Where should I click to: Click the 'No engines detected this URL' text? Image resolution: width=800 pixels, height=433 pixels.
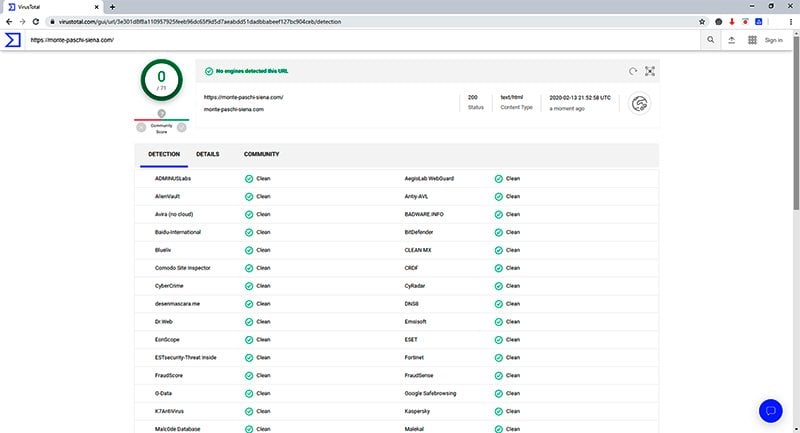252,71
